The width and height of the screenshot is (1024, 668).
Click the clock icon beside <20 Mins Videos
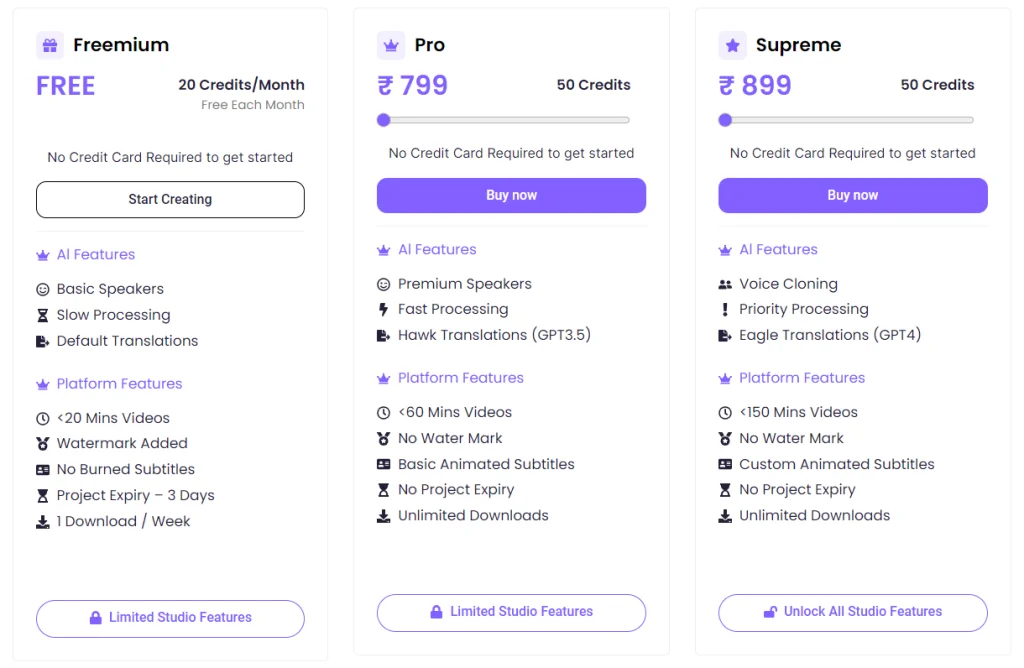pyautogui.click(x=42, y=419)
